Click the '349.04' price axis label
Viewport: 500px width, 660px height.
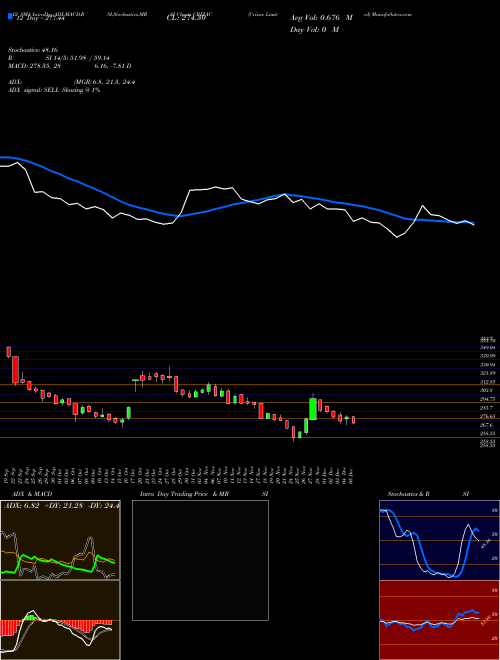[488, 348]
